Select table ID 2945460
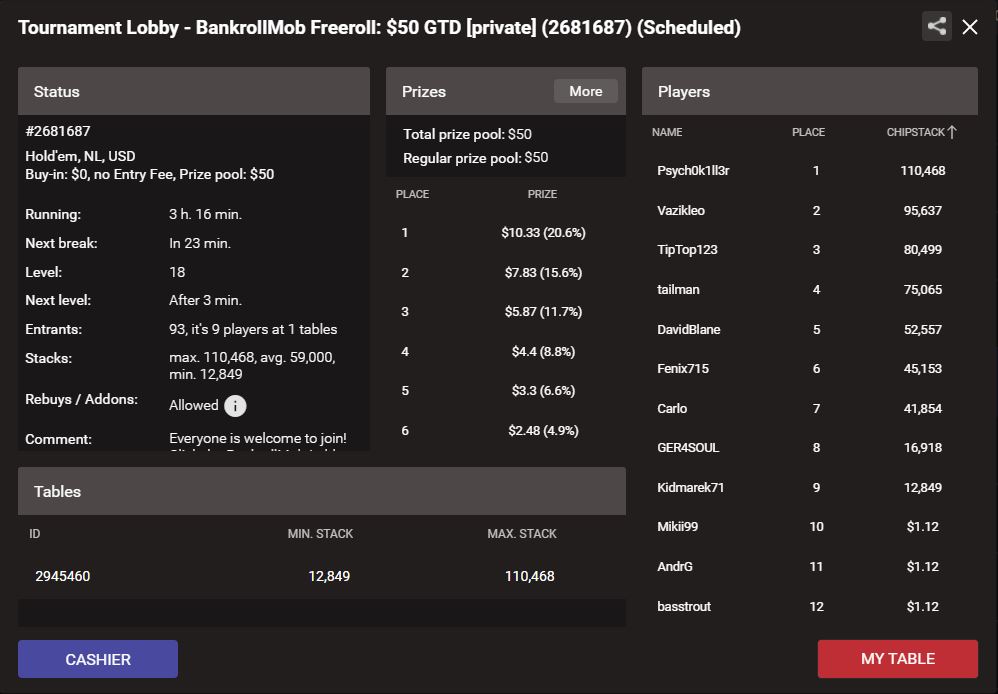The width and height of the screenshot is (998, 694). (62, 576)
